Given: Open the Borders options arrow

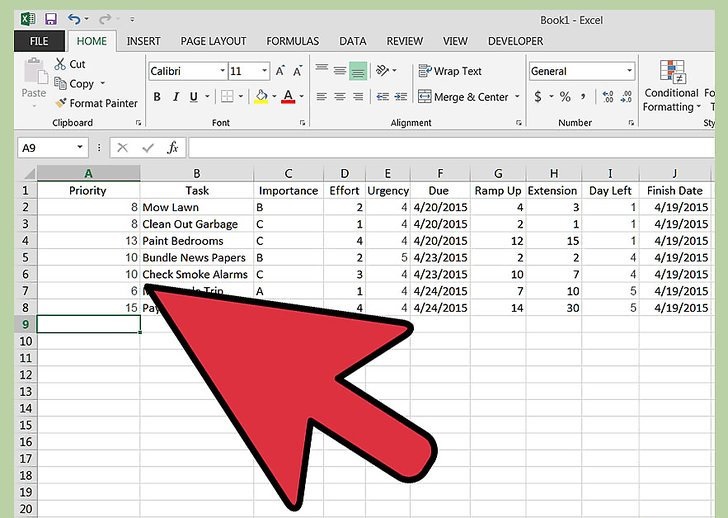Looking at the screenshot, I should [x=240, y=97].
